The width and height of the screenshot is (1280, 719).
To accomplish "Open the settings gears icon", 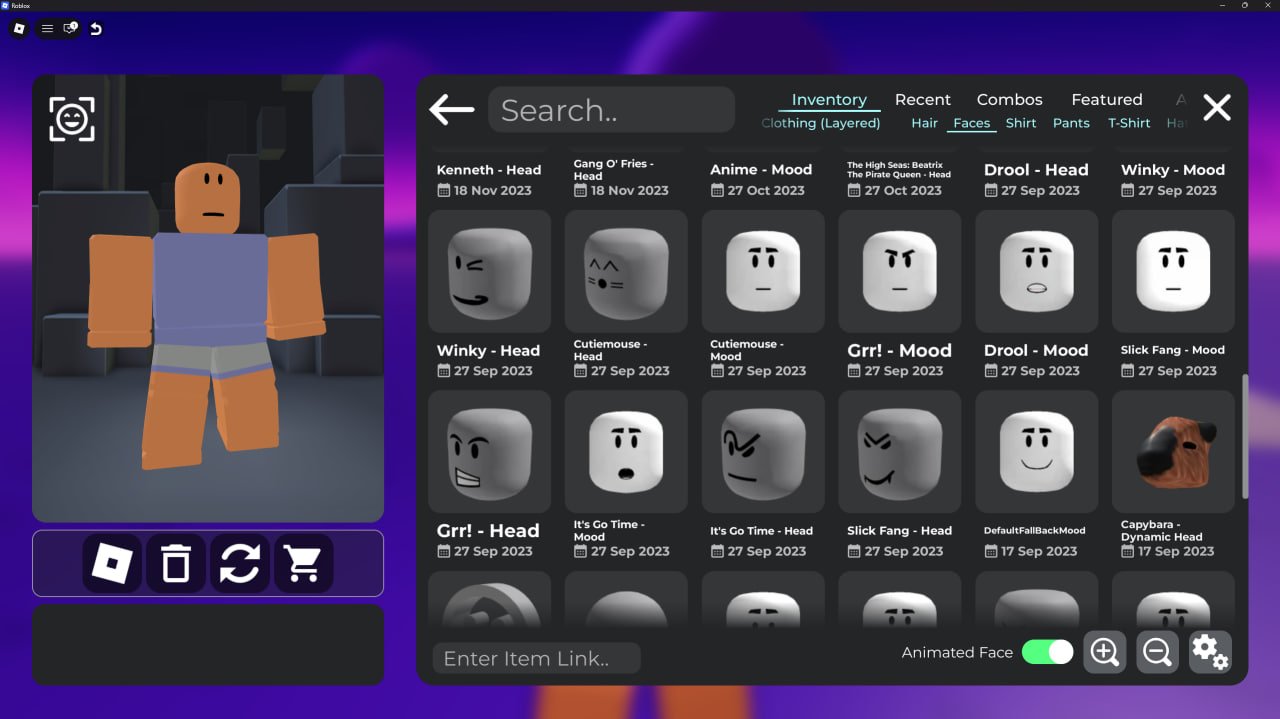I will click(1210, 652).
